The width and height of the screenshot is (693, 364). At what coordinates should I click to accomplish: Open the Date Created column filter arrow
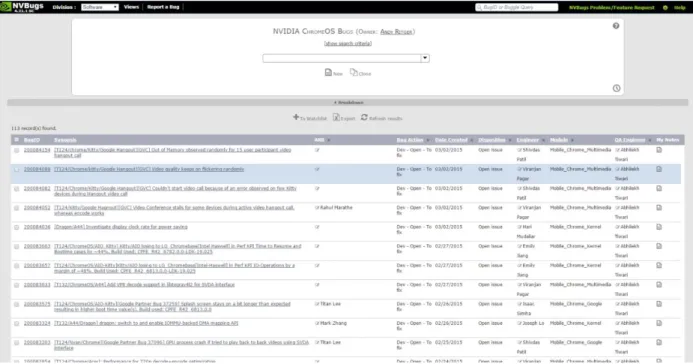472,140
